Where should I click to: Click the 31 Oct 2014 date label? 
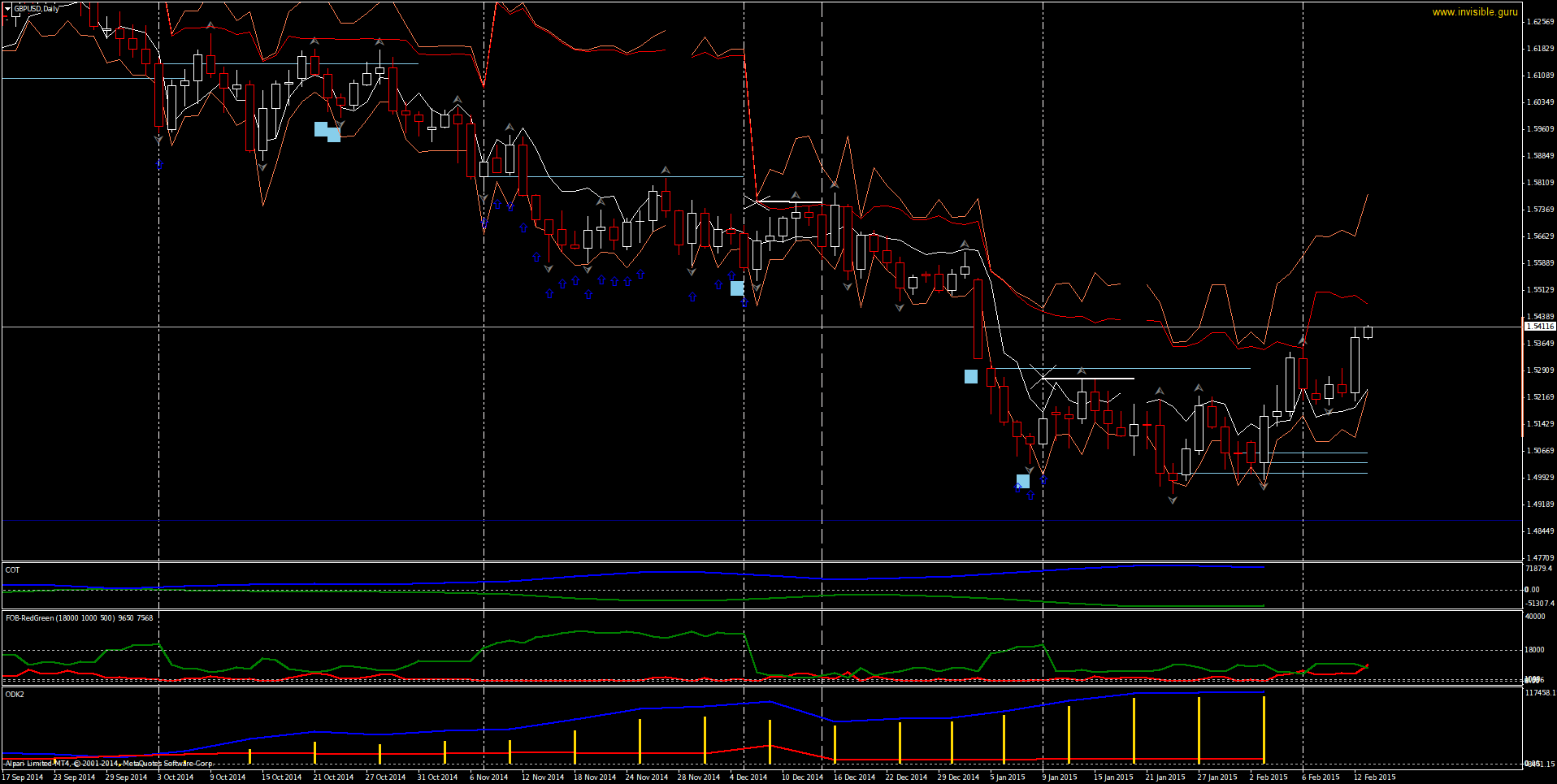(x=437, y=778)
